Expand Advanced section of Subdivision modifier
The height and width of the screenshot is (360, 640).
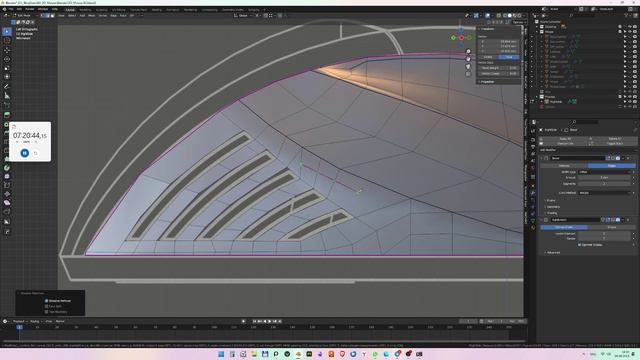(x=553, y=253)
